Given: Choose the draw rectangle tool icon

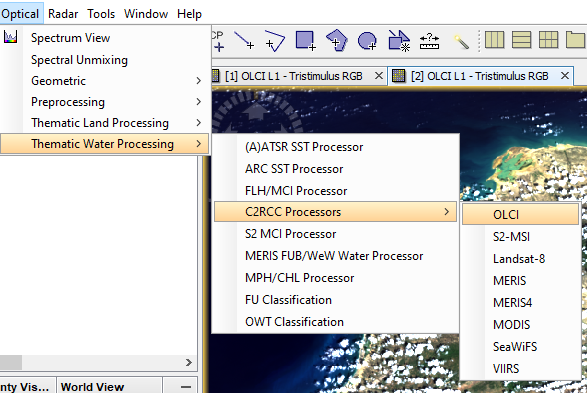Looking at the screenshot, I should [x=305, y=40].
